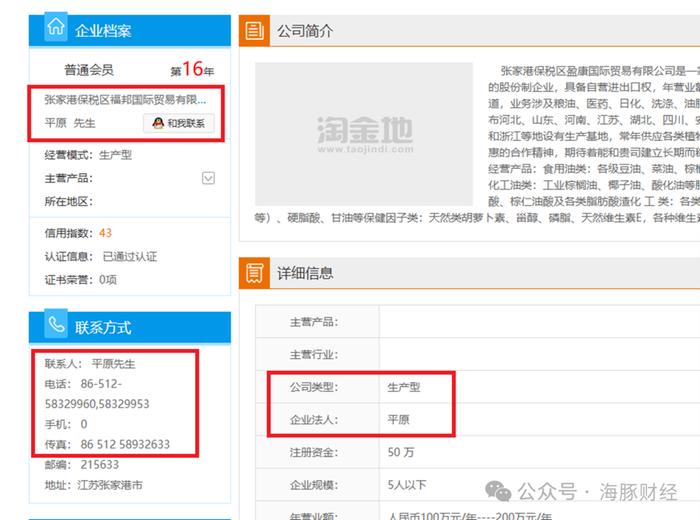The image size is (700, 520).
Task: Click the 证书荣誉: 0项 entry
Action: [81, 280]
